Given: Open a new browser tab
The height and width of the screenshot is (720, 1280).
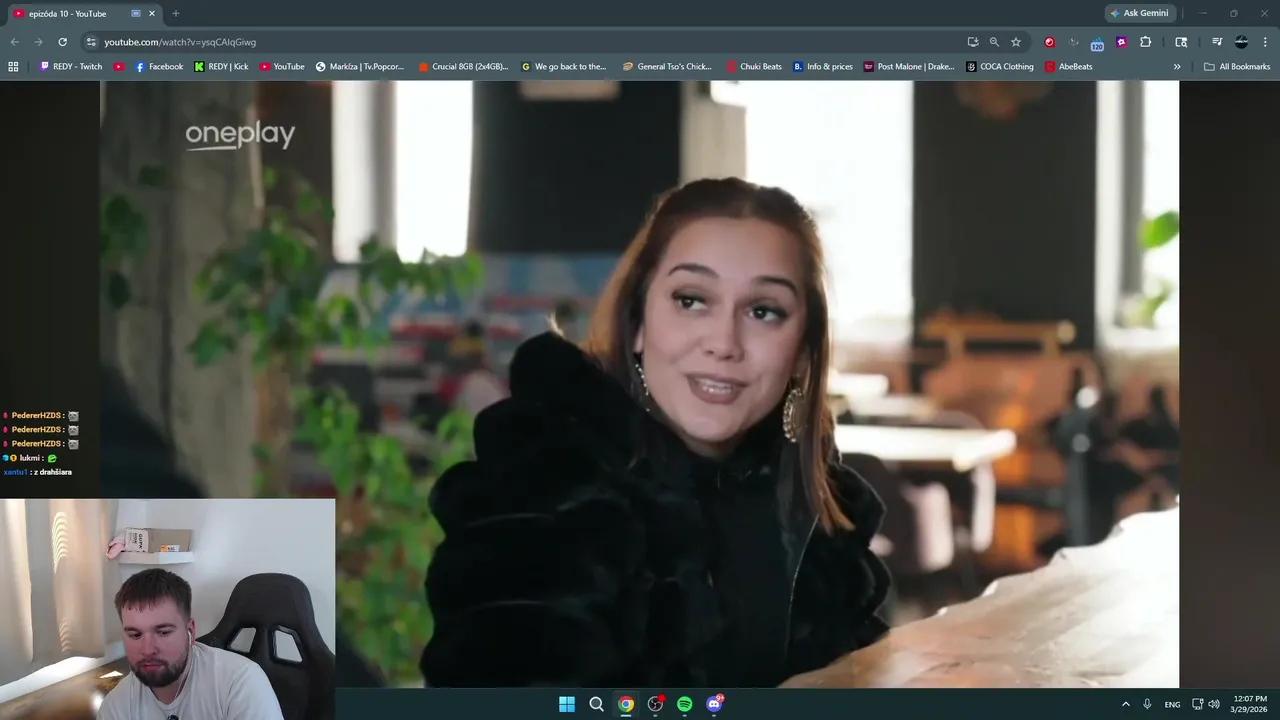Looking at the screenshot, I should [x=176, y=14].
